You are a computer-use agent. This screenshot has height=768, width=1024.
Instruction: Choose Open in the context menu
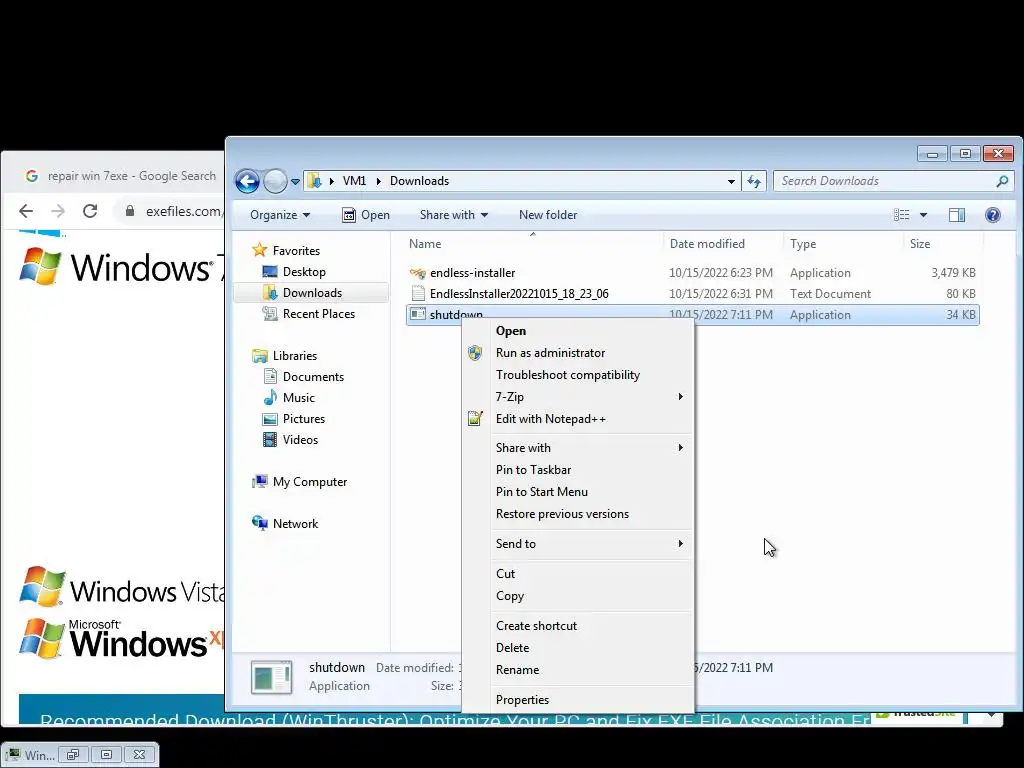pyautogui.click(x=578, y=330)
